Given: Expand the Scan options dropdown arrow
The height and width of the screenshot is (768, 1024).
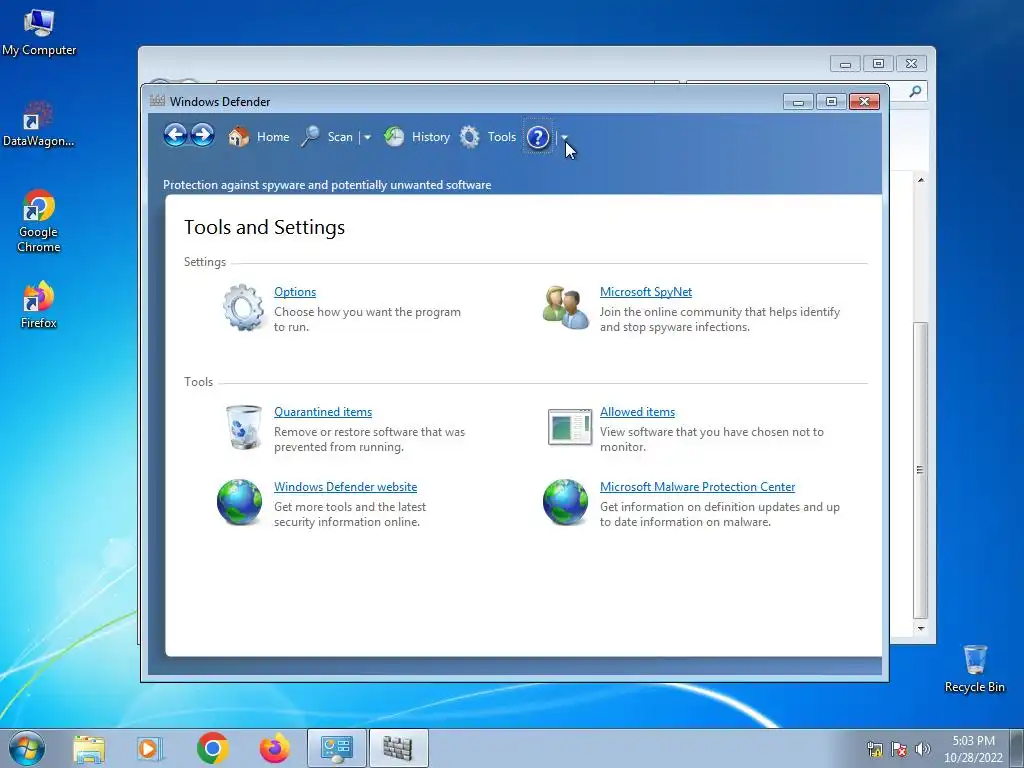Looking at the screenshot, I should [368, 137].
